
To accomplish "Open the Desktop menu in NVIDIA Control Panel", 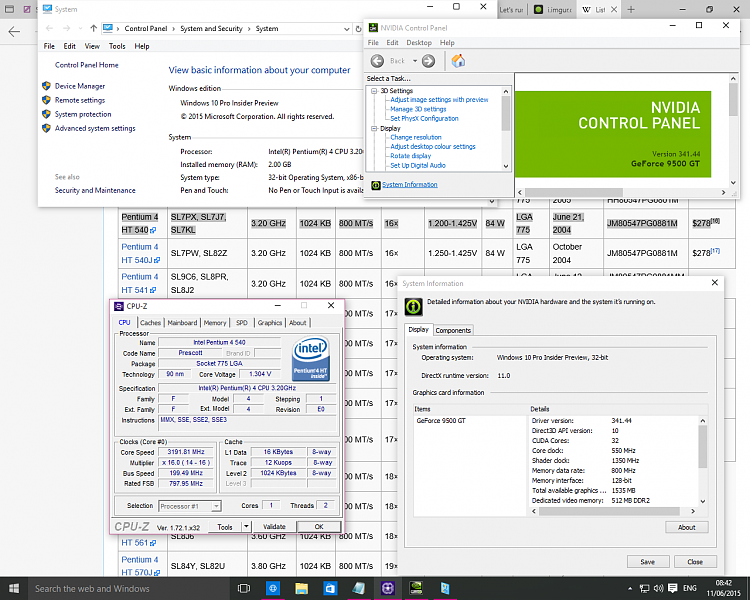I will point(419,43).
